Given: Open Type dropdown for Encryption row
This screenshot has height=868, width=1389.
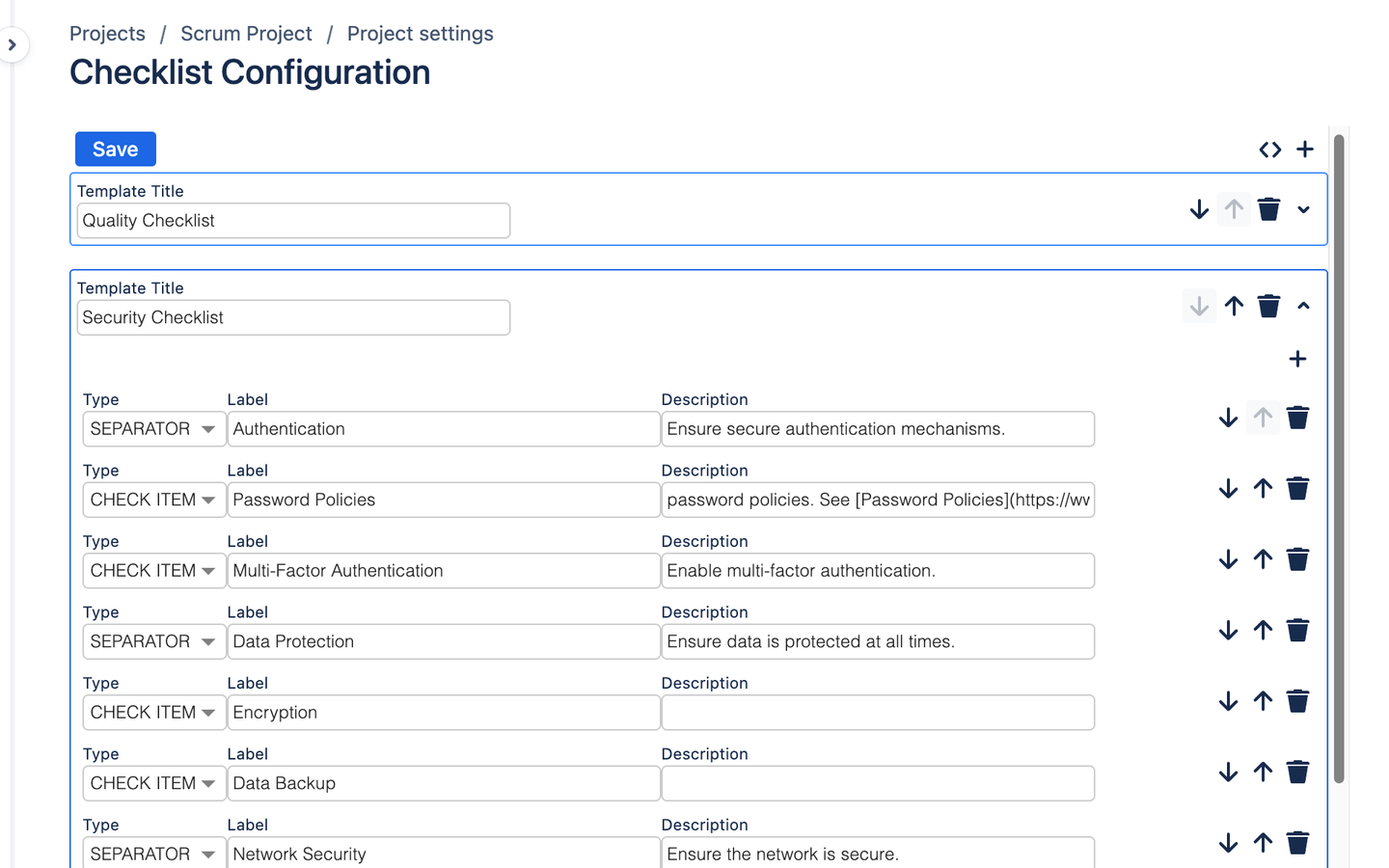Looking at the screenshot, I should coord(154,713).
